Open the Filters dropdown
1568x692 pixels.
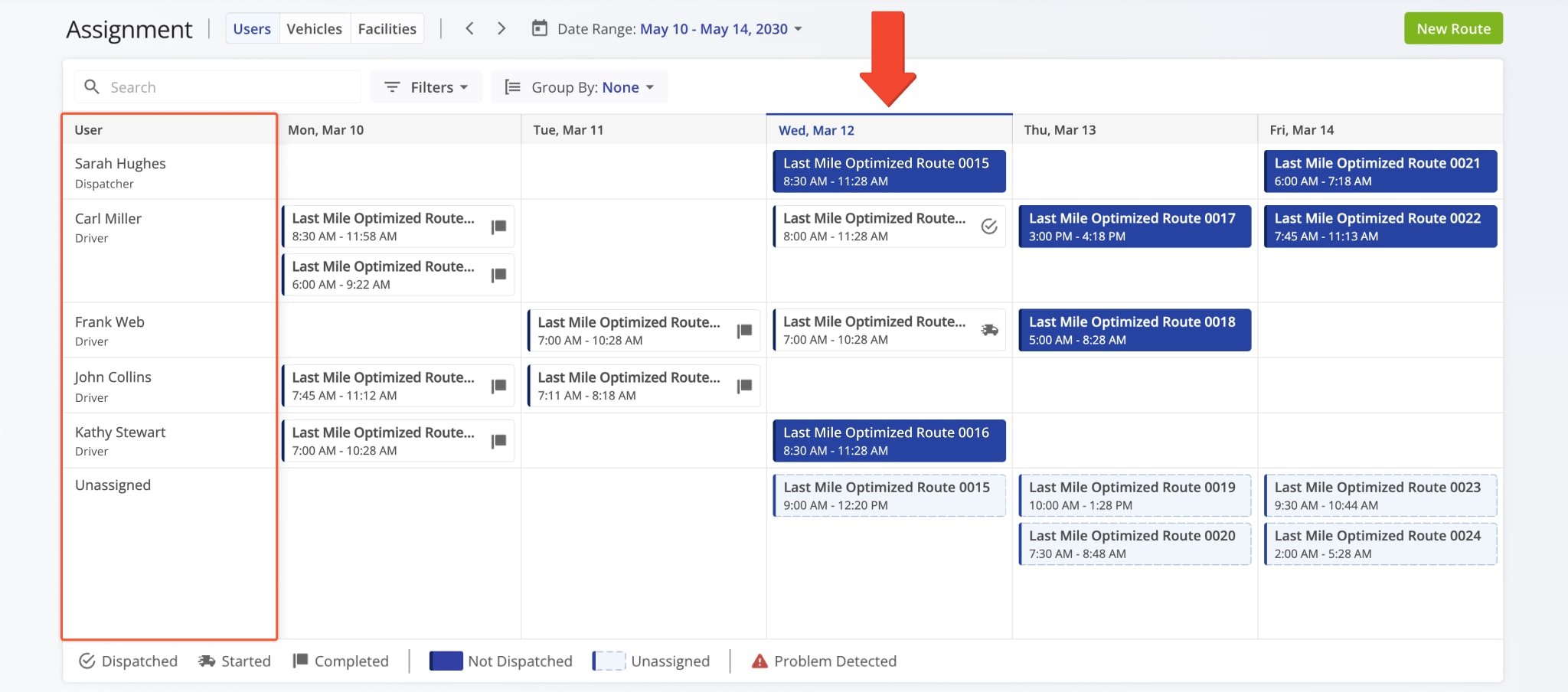(426, 87)
